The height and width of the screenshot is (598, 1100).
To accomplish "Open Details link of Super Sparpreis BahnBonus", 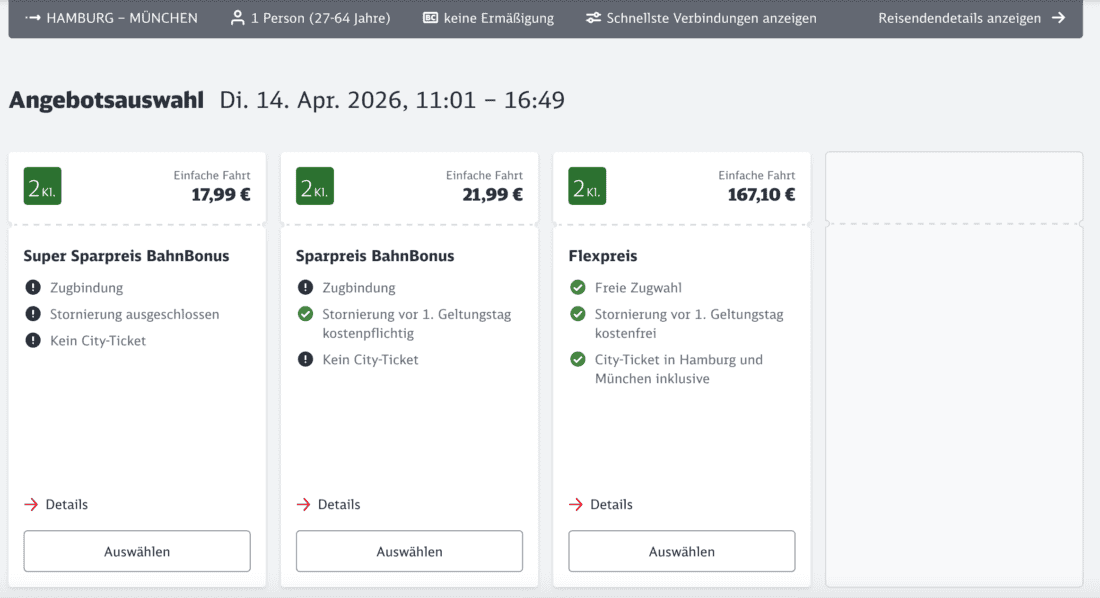I will click(x=56, y=504).
